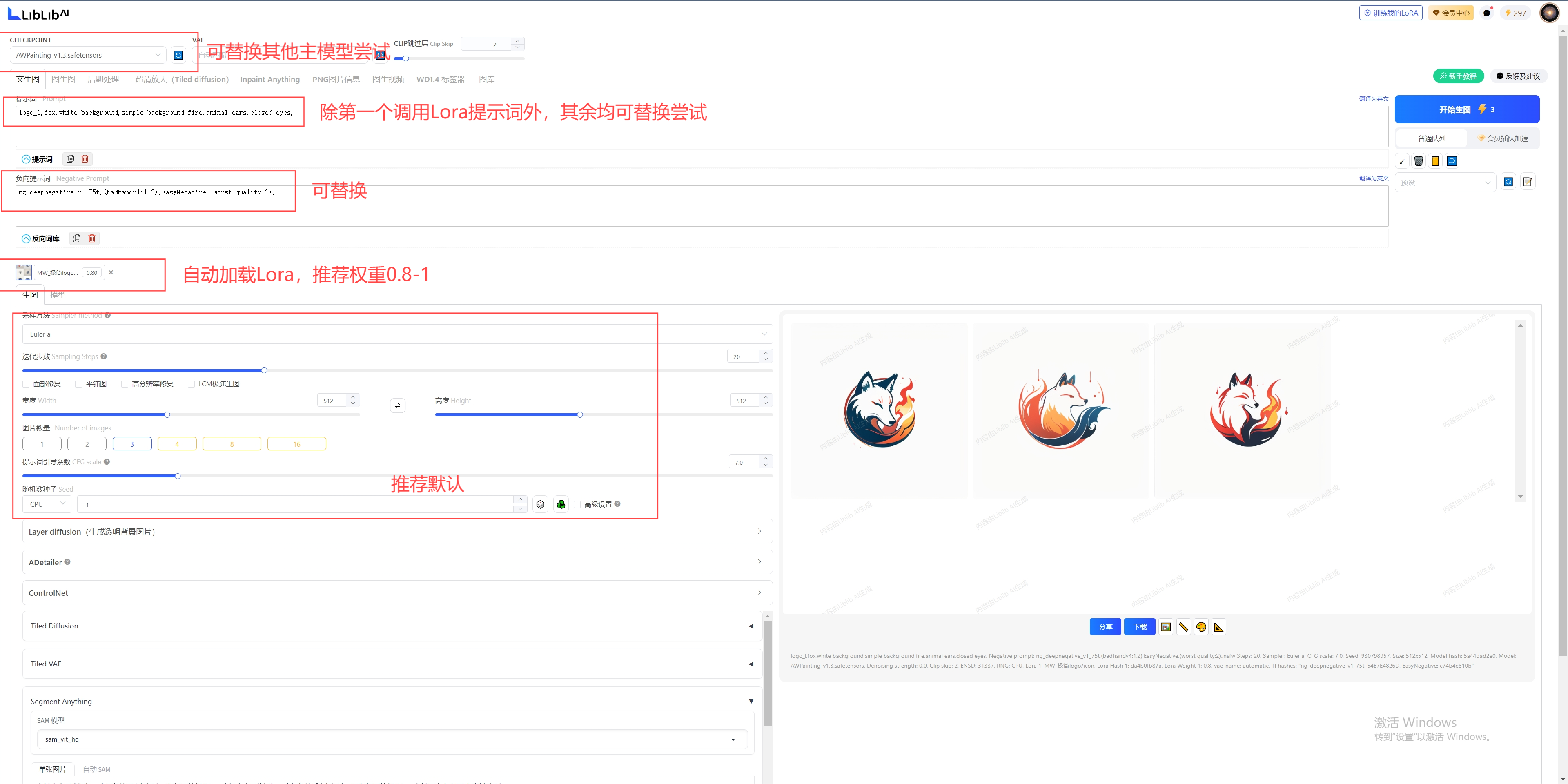Open the CHECKPOINT model dropdown
The width and height of the screenshot is (1568, 784).
click(88, 56)
